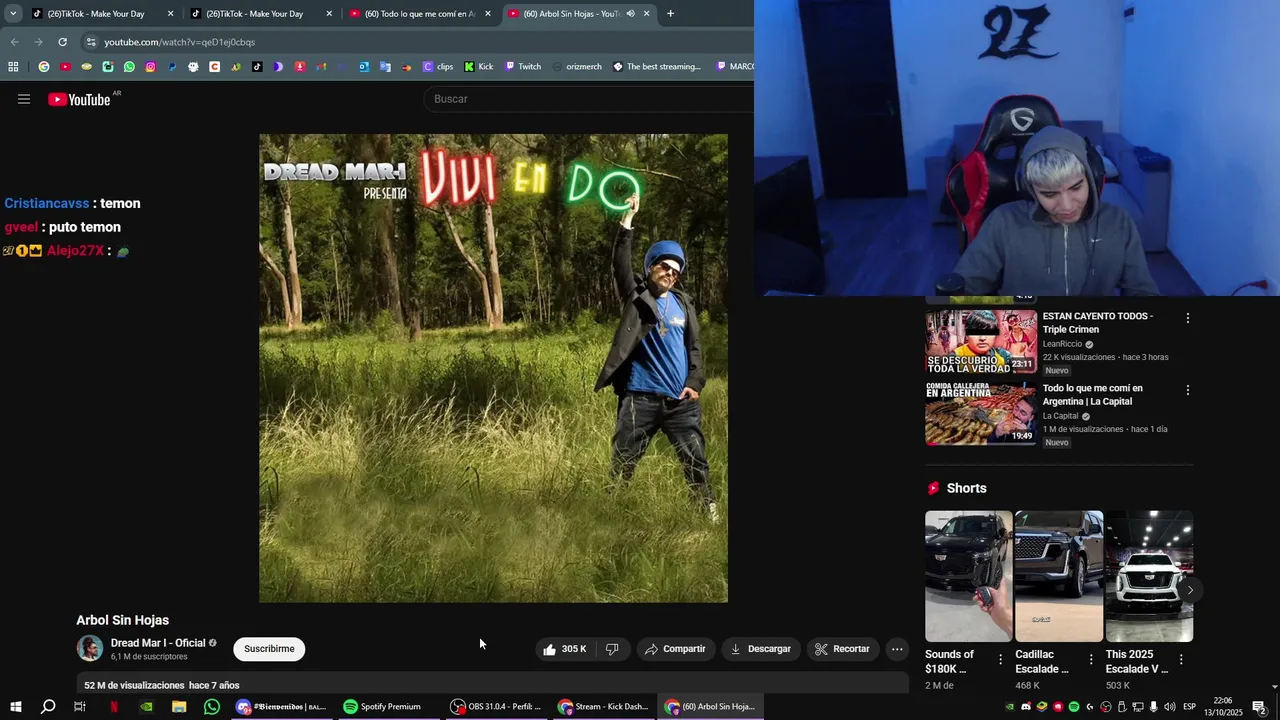Close the Todo lo que me comí tab
Viewport: 1280px width, 720px height.
(488, 14)
